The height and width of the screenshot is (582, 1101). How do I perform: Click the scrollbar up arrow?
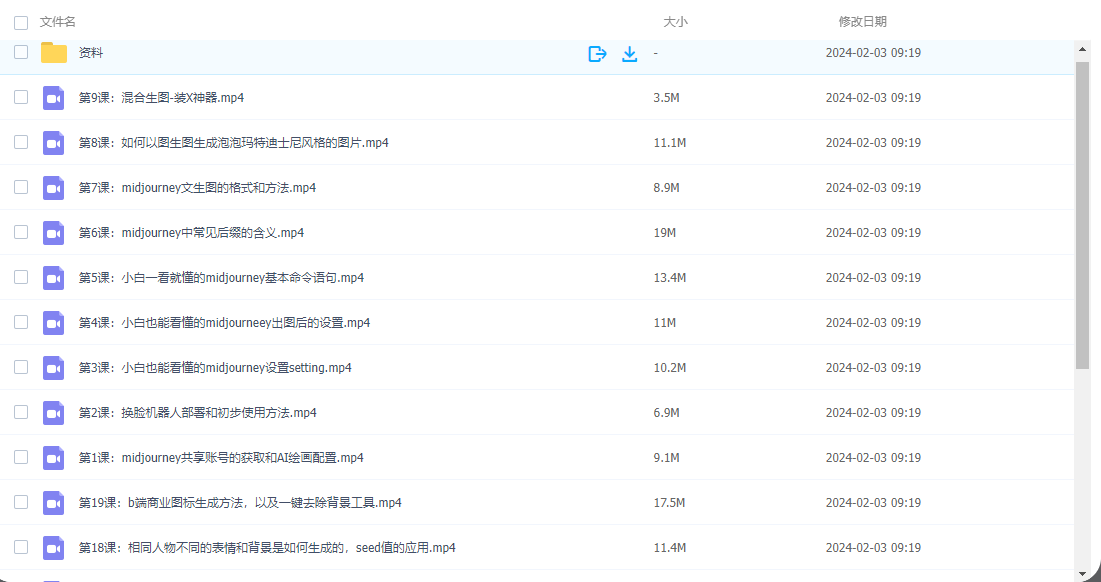1082,48
